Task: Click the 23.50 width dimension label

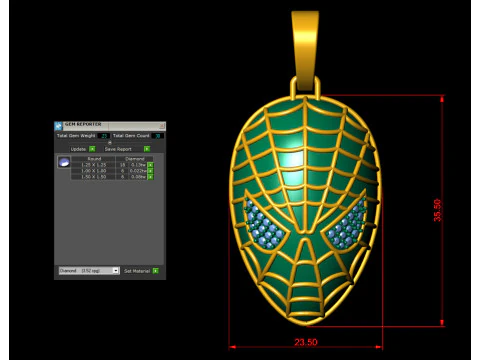Action: pyautogui.click(x=306, y=342)
